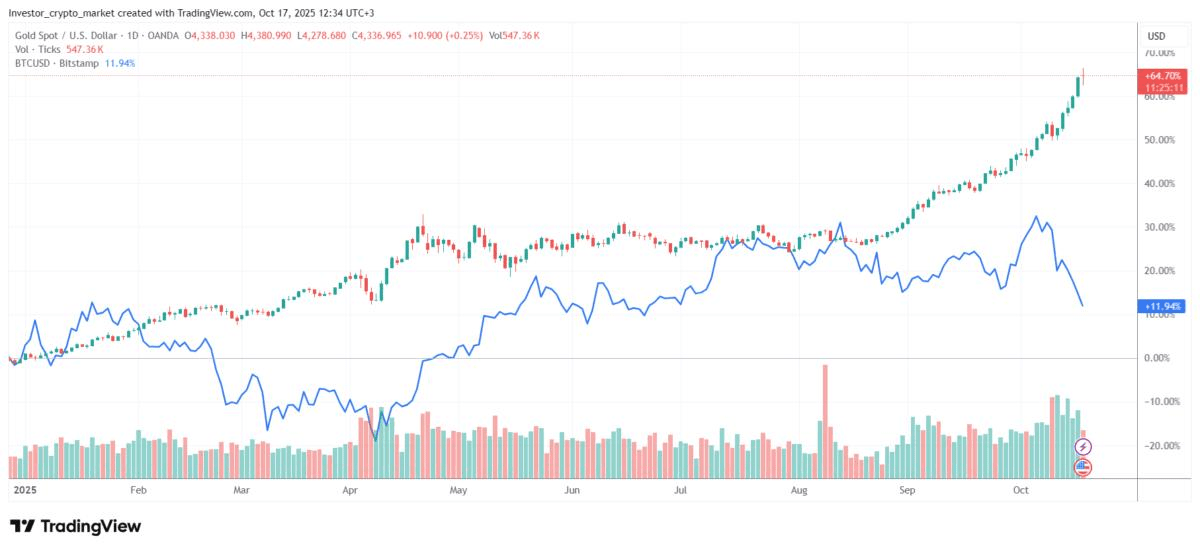This screenshot has height=551, width=1200.
Task: Click the May label on time axis
Action: click(459, 491)
